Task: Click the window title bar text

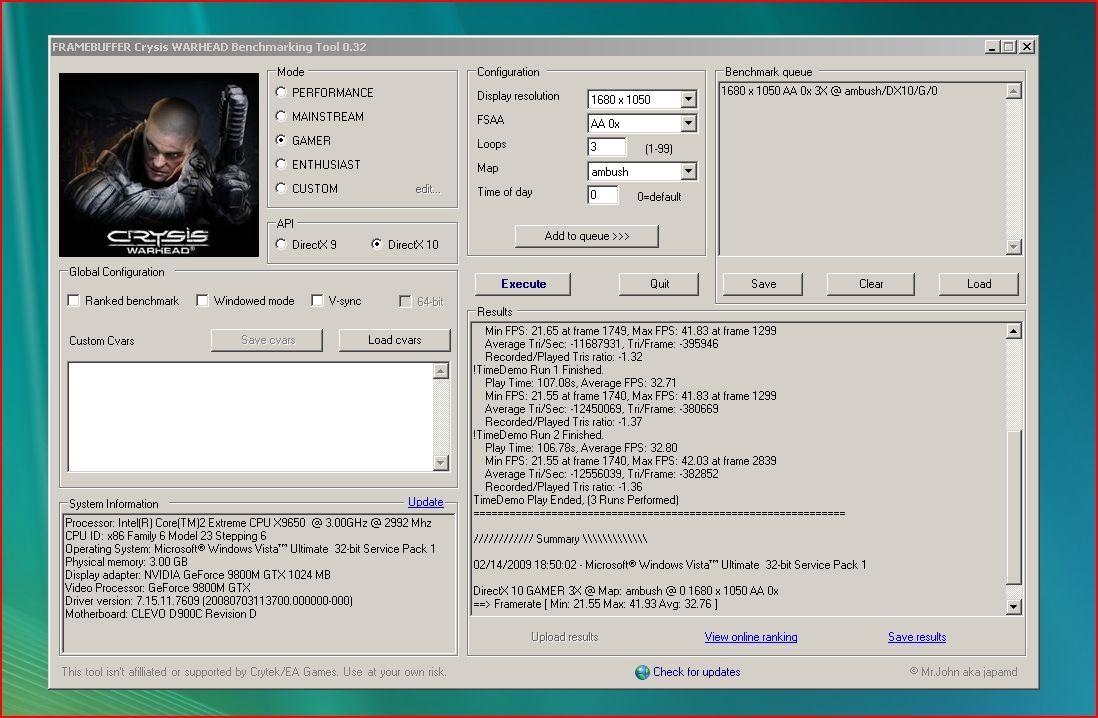Action: tap(209, 47)
